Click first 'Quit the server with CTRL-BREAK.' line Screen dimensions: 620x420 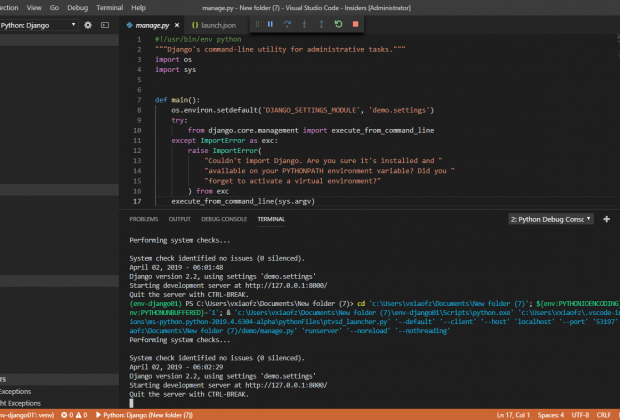[189, 295]
